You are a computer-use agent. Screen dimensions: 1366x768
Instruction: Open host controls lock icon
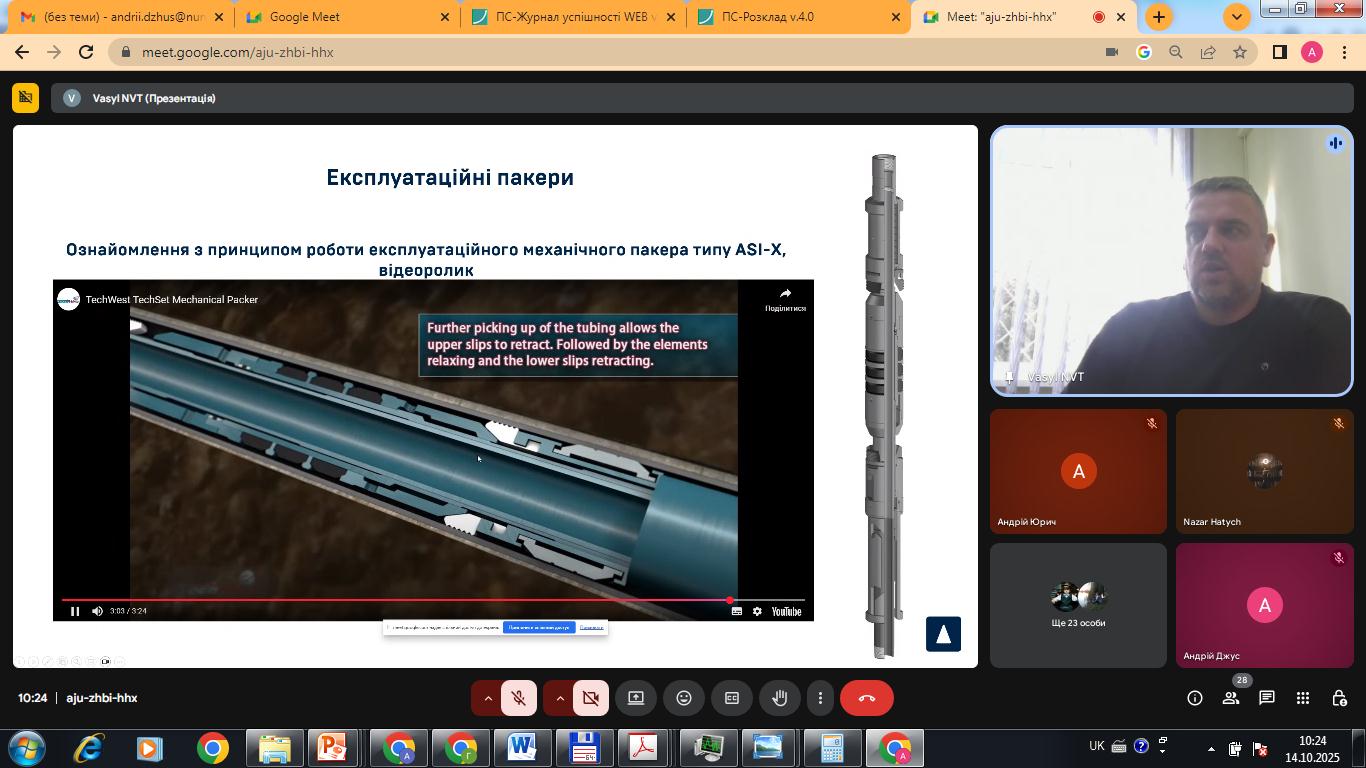tap(1339, 698)
